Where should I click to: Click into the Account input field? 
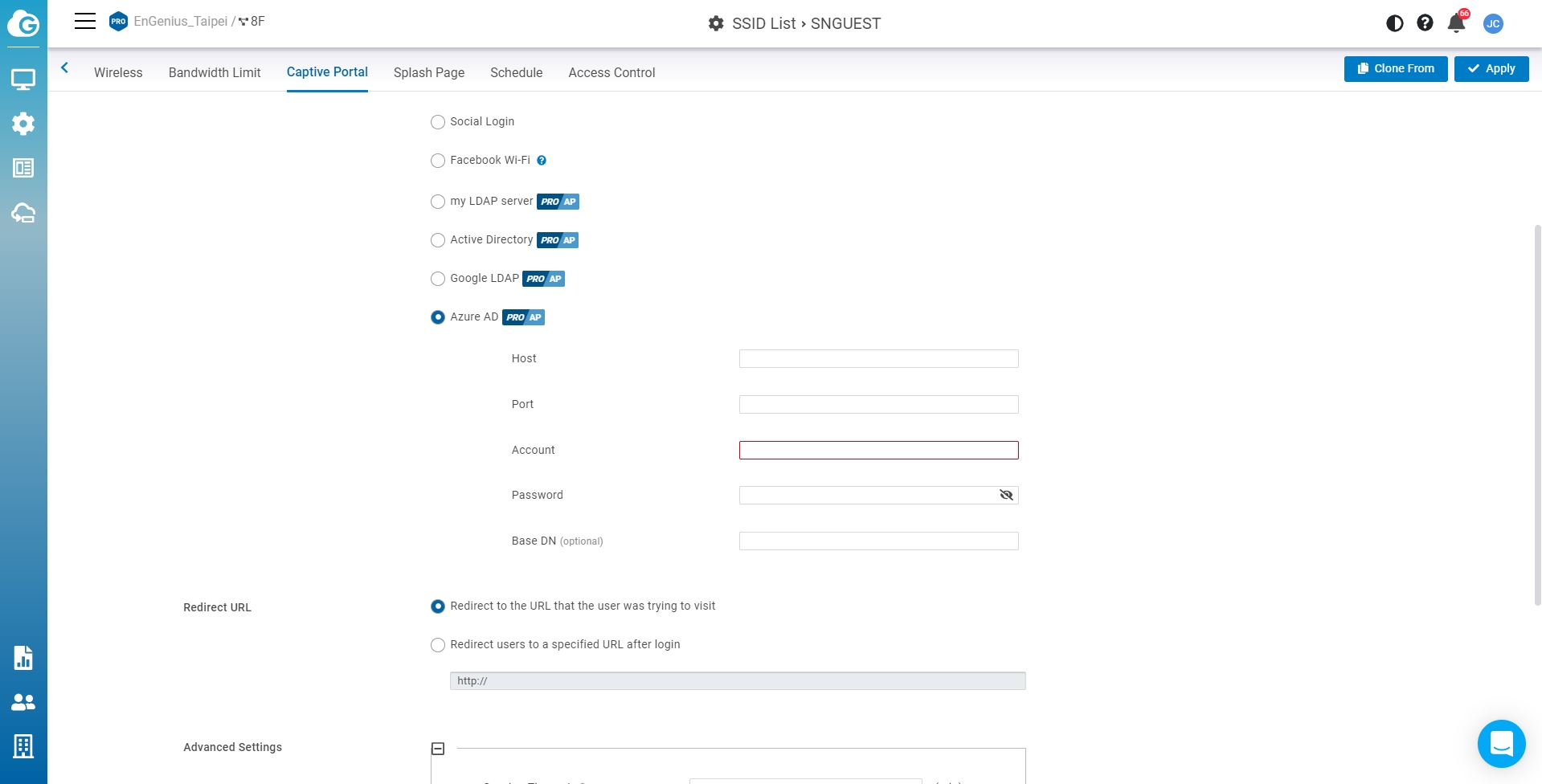878,450
